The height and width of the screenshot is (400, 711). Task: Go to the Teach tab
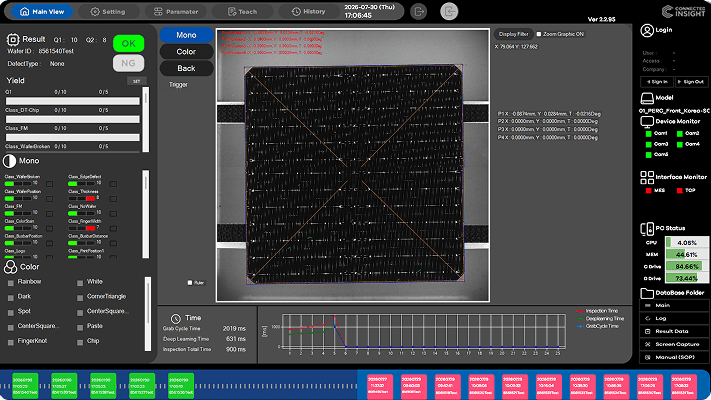[243, 12]
